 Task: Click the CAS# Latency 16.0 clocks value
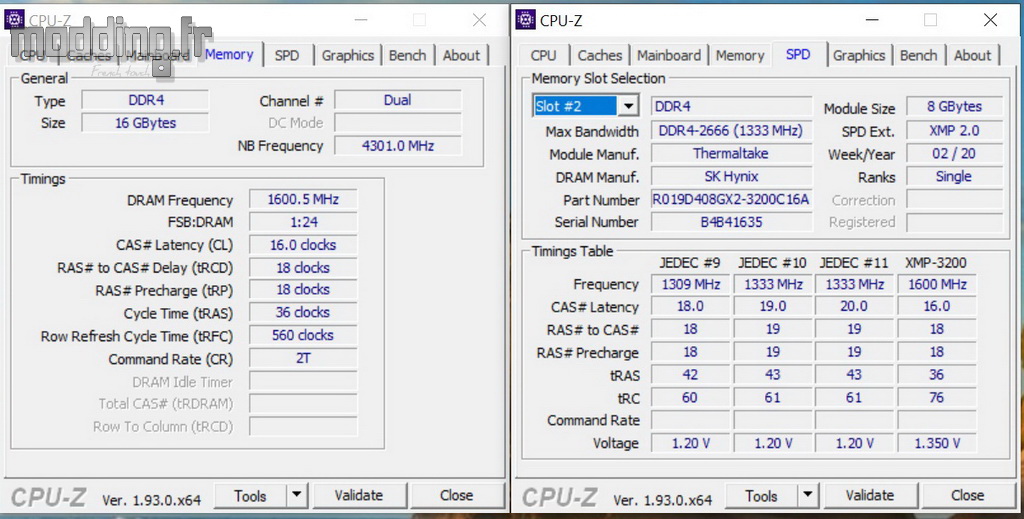tap(303, 245)
